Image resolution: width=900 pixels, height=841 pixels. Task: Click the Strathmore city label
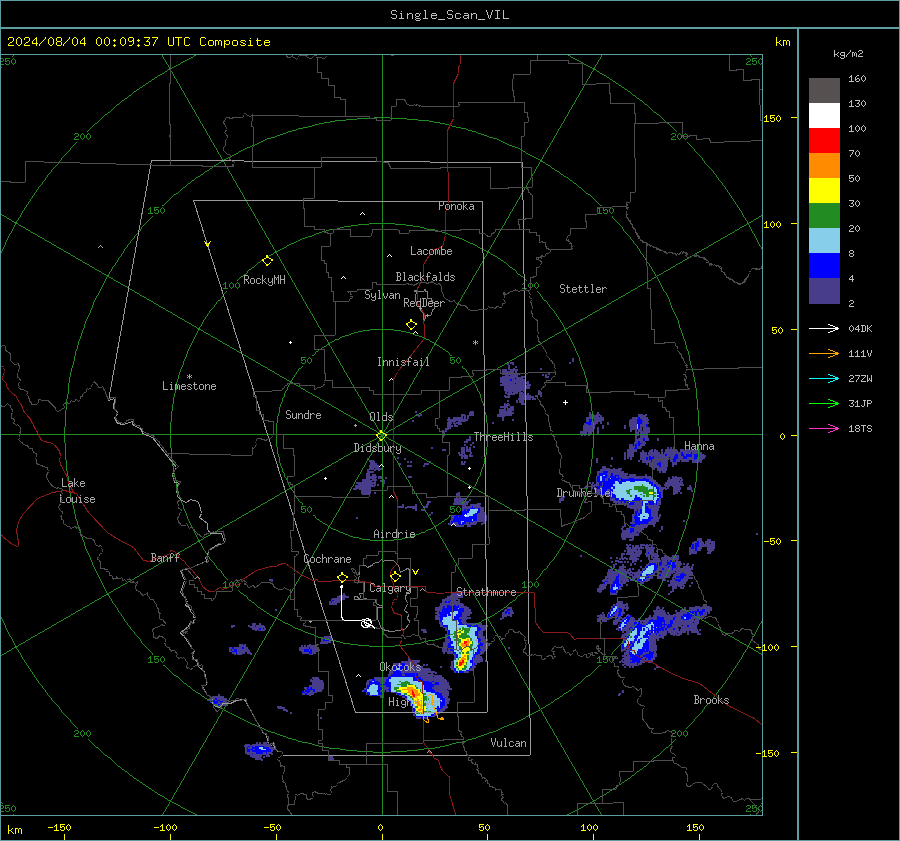pyautogui.click(x=486, y=592)
